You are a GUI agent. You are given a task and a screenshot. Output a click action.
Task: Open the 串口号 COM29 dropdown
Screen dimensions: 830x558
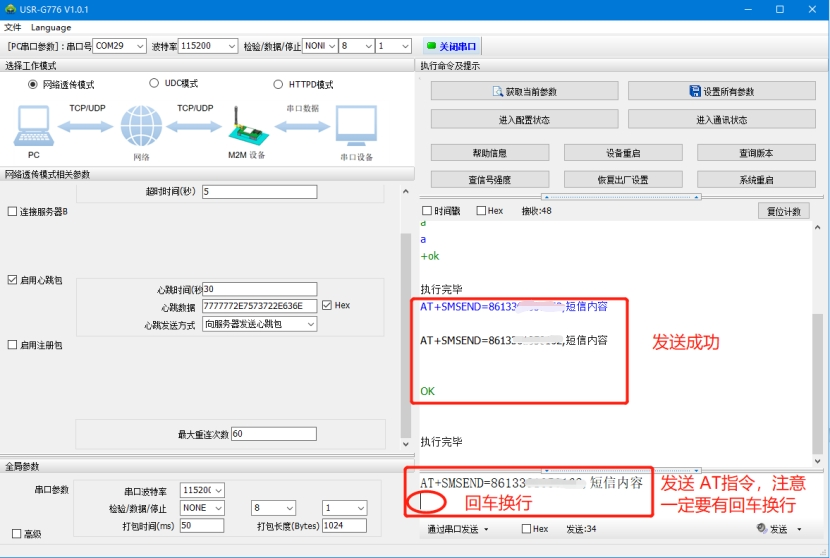click(x=120, y=46)
